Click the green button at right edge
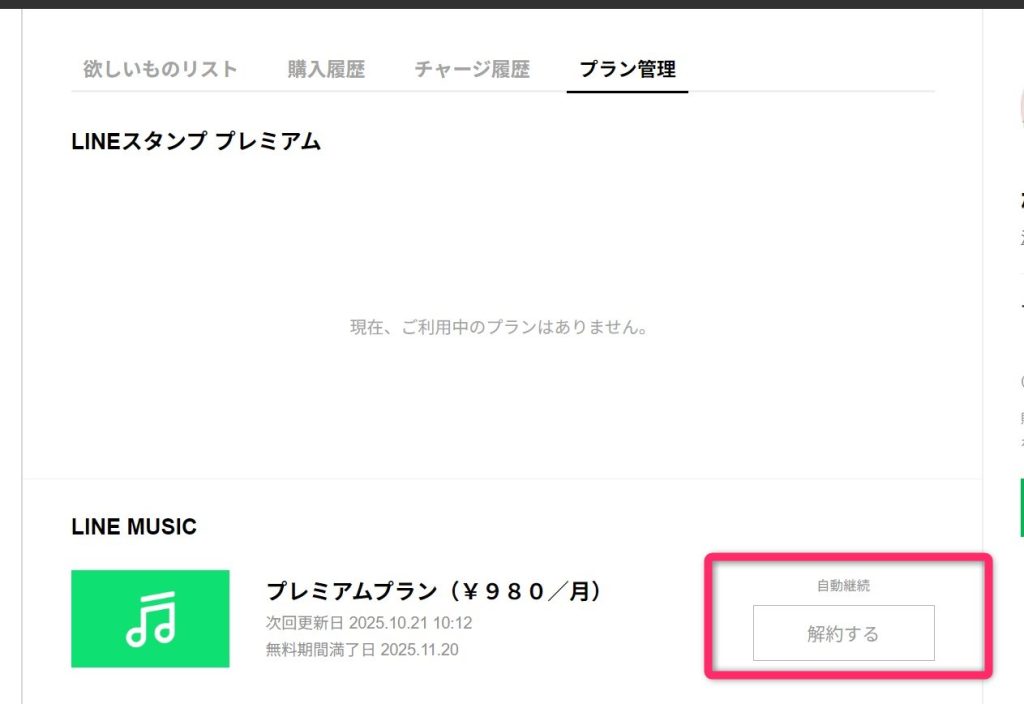This screenshot has height=704, width=1024. (1021, 507)
